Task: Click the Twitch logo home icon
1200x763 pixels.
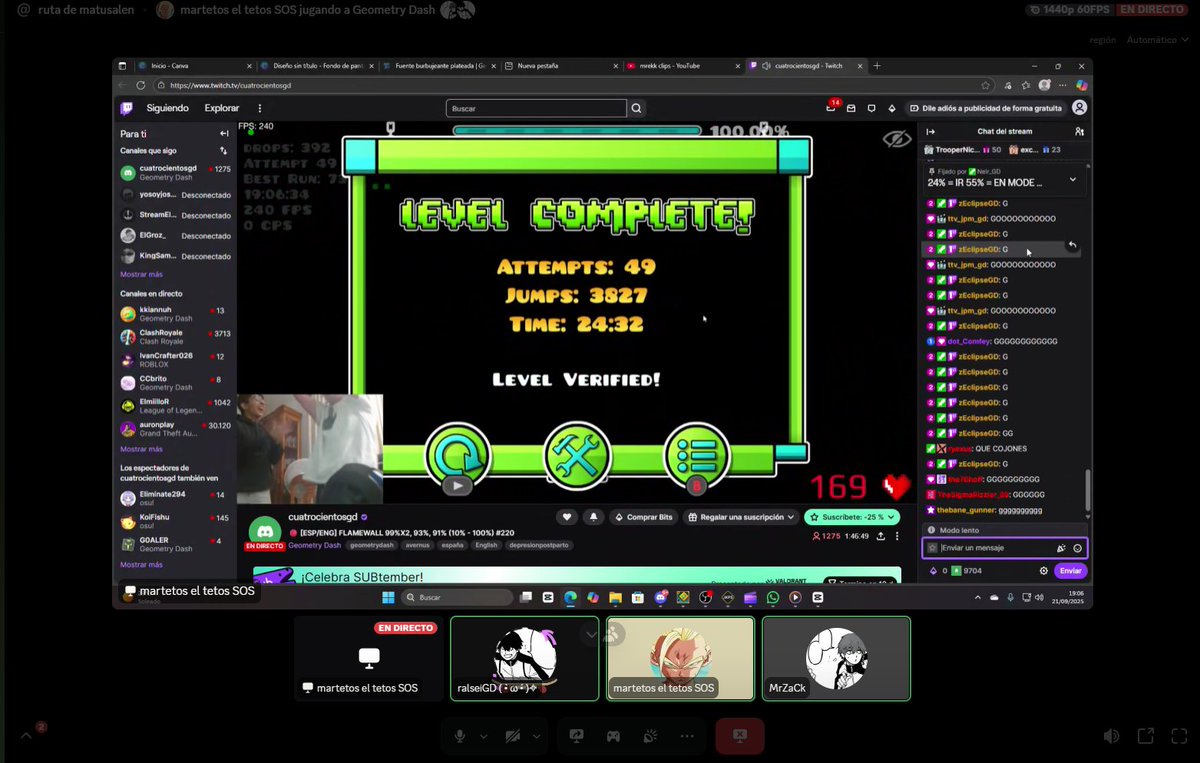Action: tap(127, 108)
